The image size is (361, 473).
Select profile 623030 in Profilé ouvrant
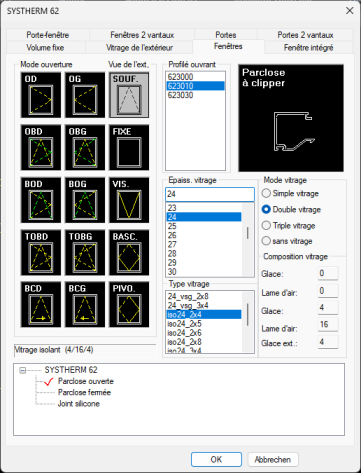point(196,95)
